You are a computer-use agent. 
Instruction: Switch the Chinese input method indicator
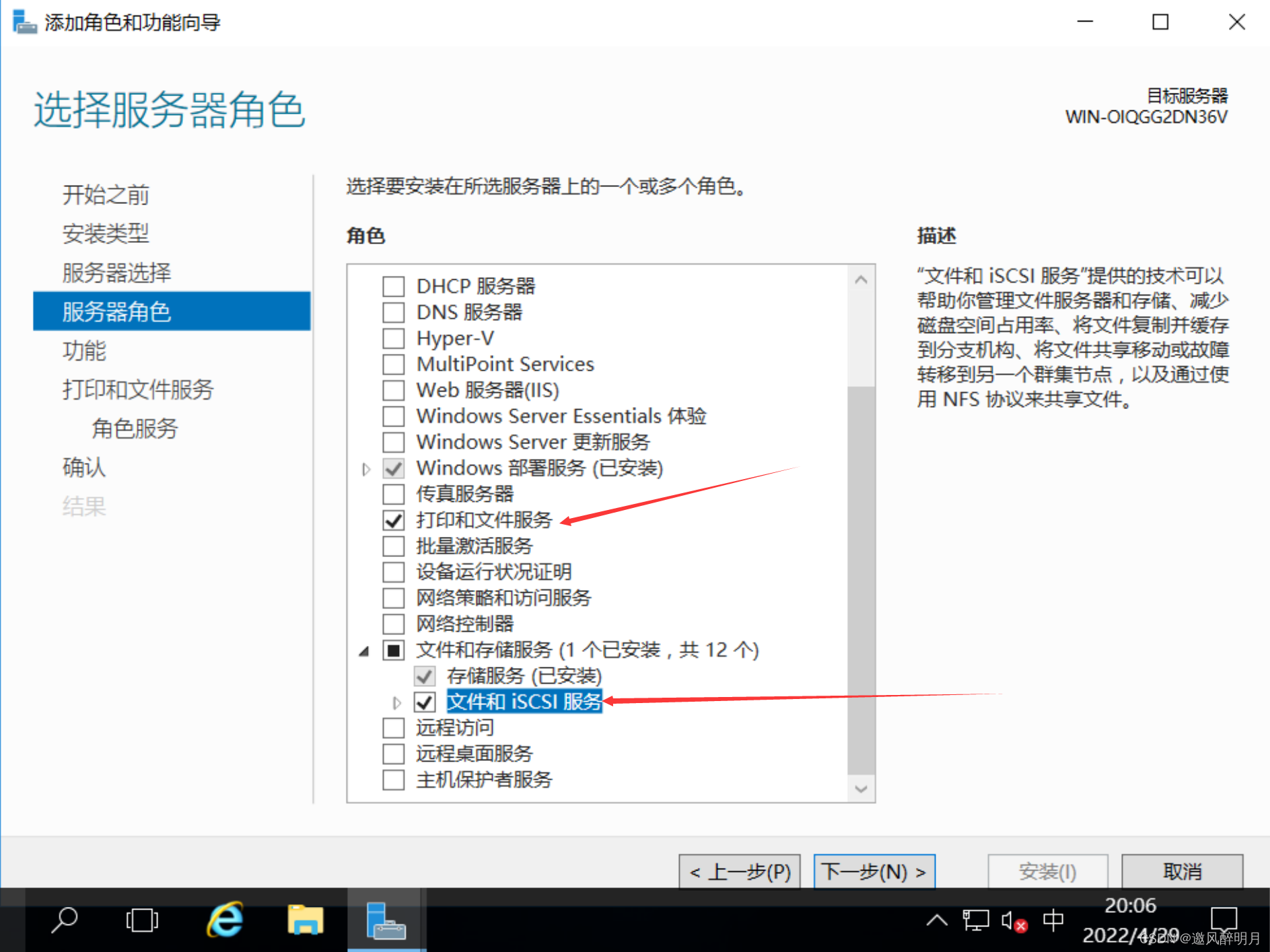pos(1053,920)
